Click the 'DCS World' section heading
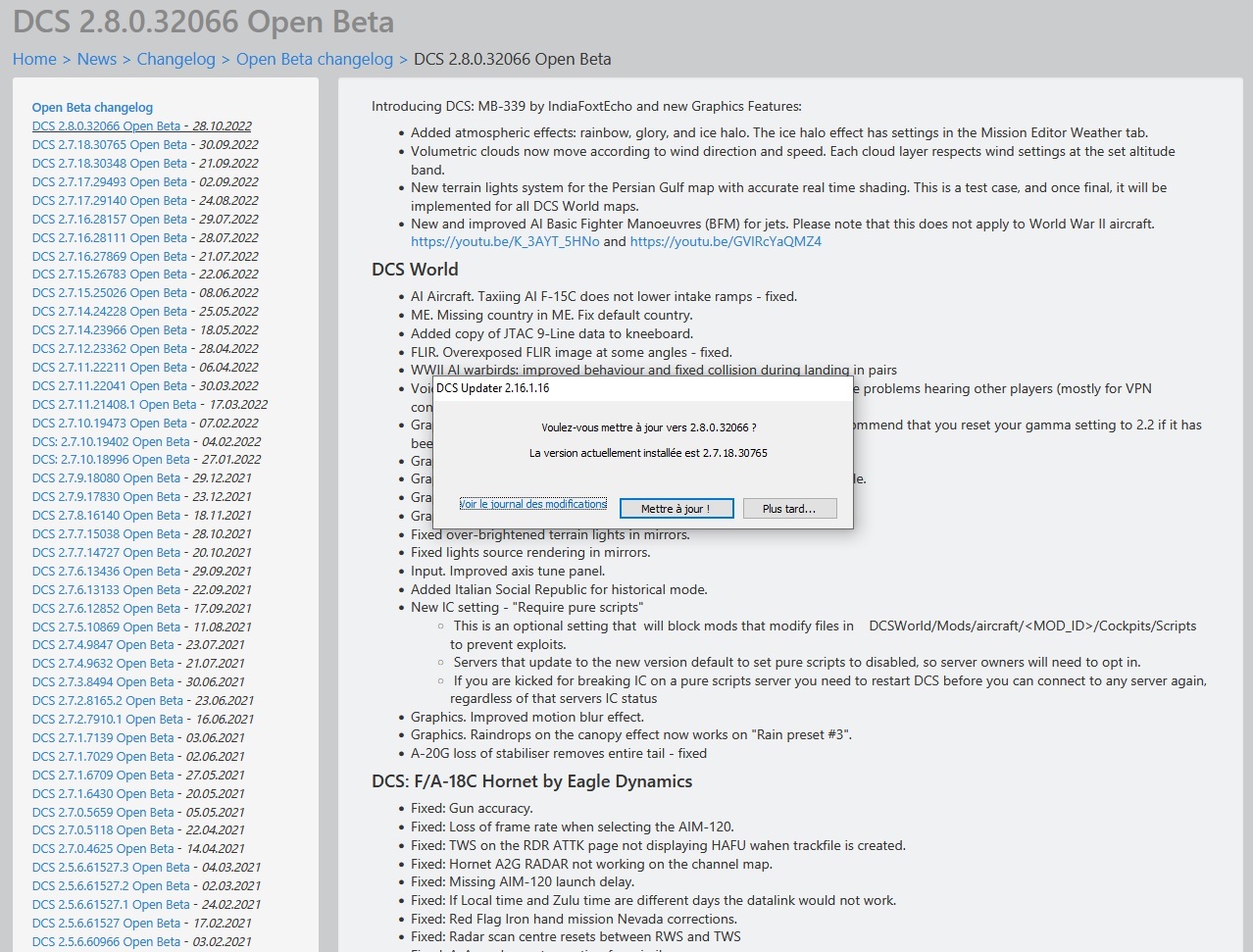Image resolution: width=1253 pixels, height=952 pixels. [415, 270]
